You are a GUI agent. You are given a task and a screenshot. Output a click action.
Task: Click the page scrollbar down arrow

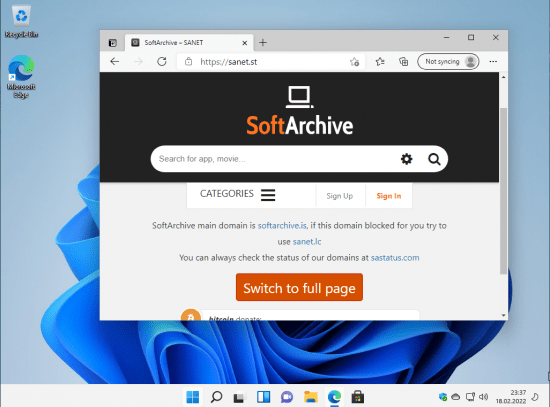coord(503,315)
